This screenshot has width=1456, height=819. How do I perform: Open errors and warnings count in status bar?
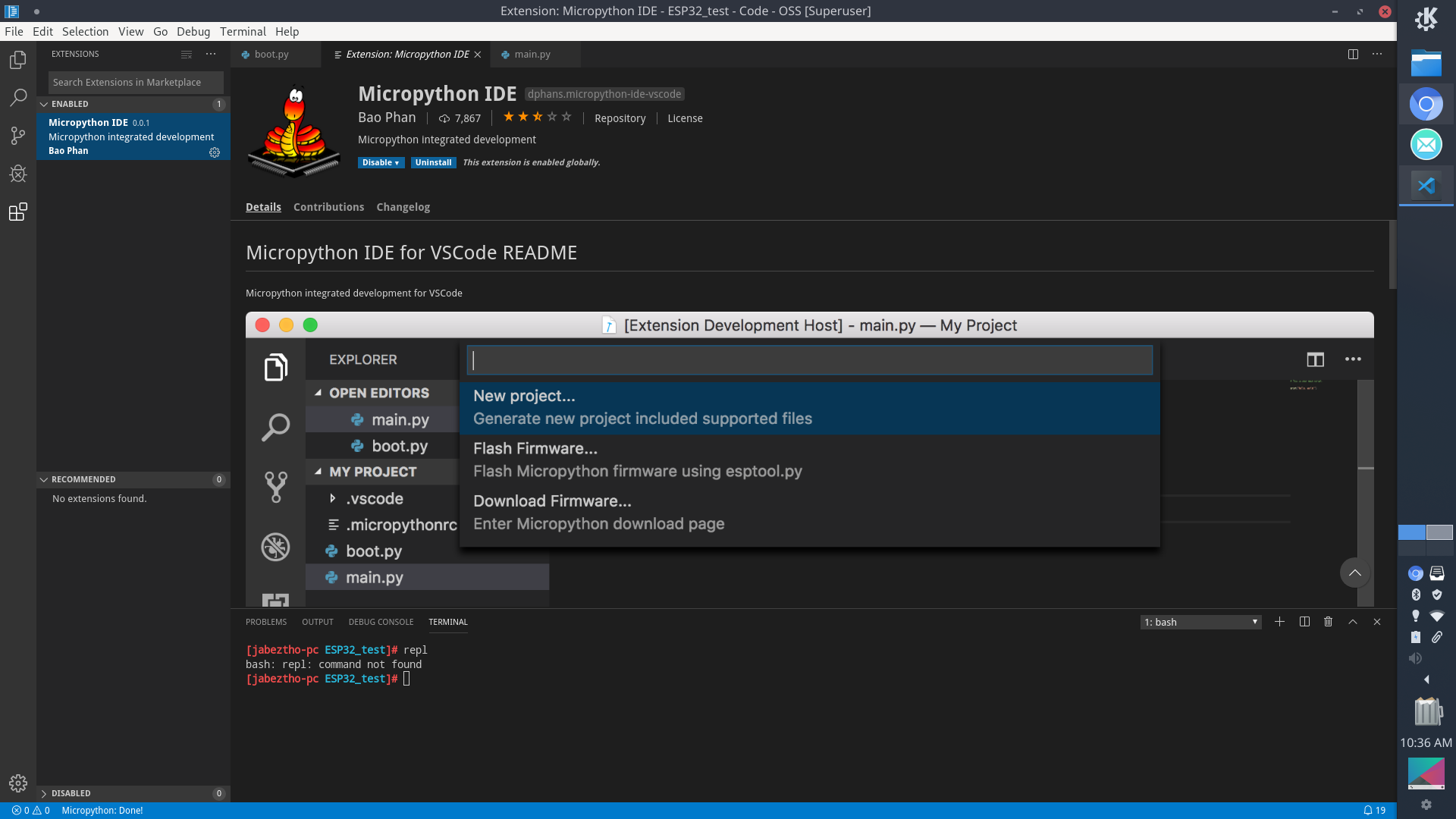(x=31, y=810)
